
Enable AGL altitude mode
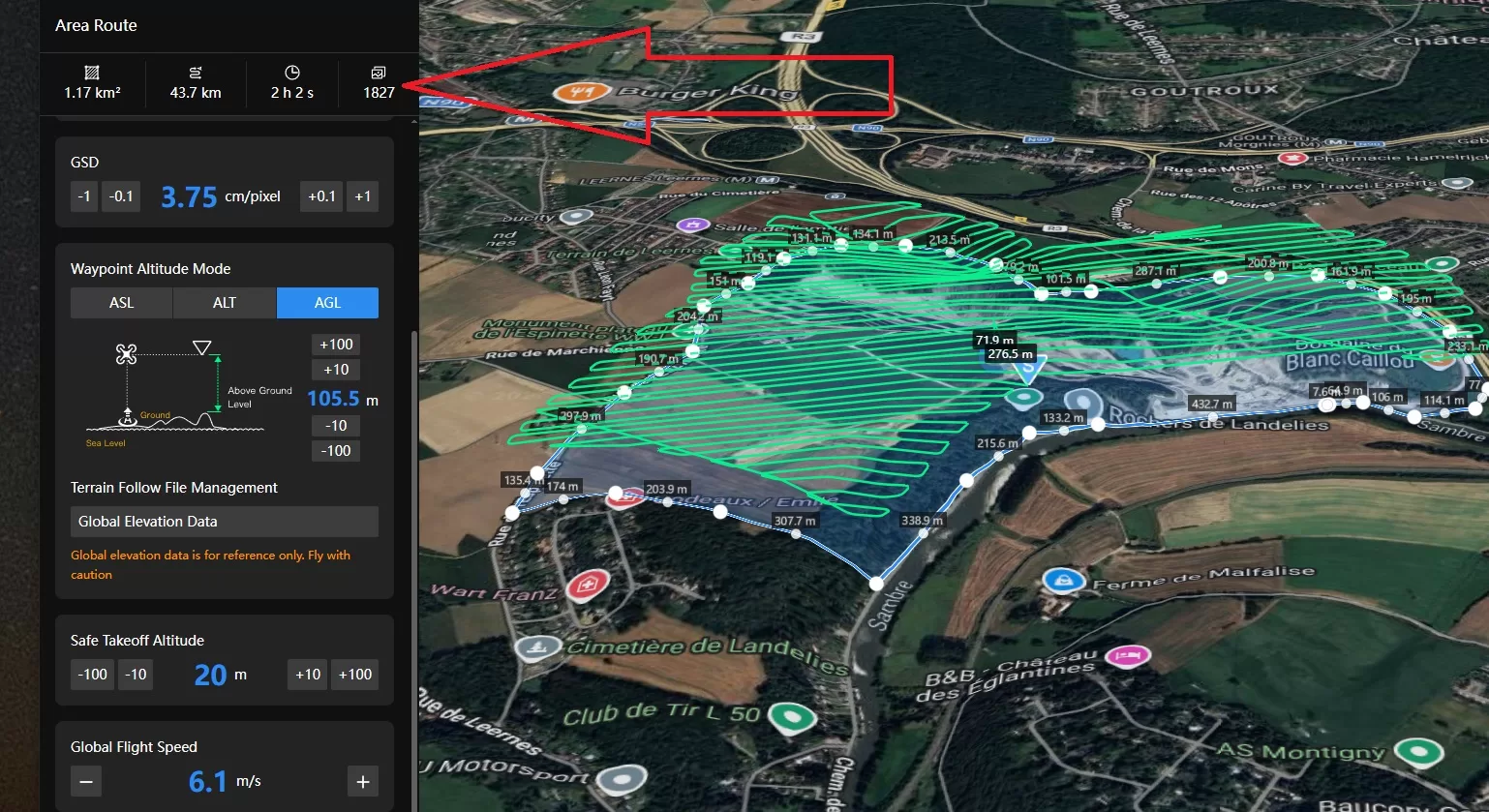327,302
